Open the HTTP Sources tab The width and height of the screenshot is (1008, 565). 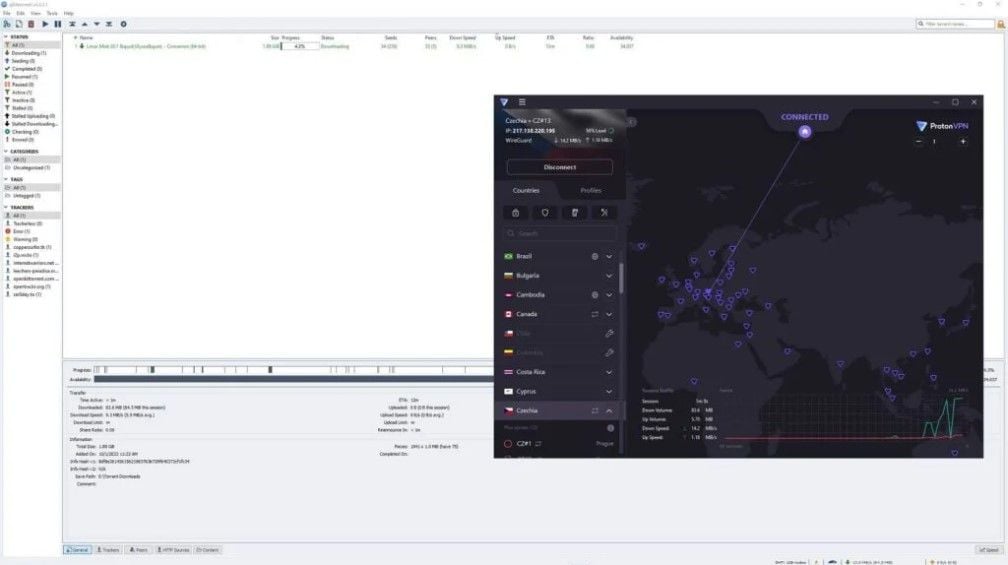click(173, 550)
